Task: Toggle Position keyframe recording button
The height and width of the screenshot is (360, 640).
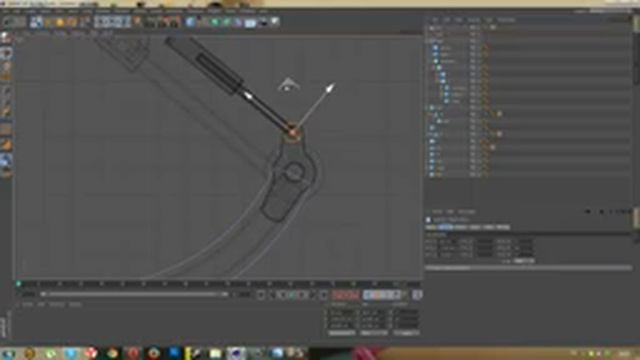Action: coord(368,295)
